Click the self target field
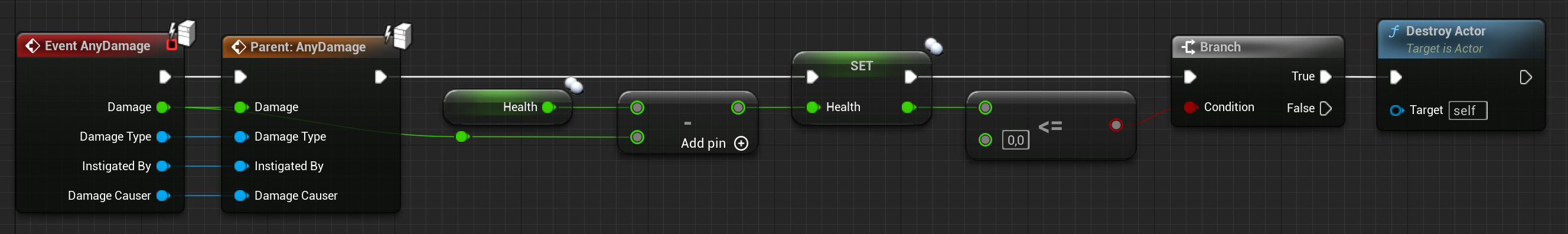Image resolution: width=1568 pixels, height=234 pixels. 1468,110
